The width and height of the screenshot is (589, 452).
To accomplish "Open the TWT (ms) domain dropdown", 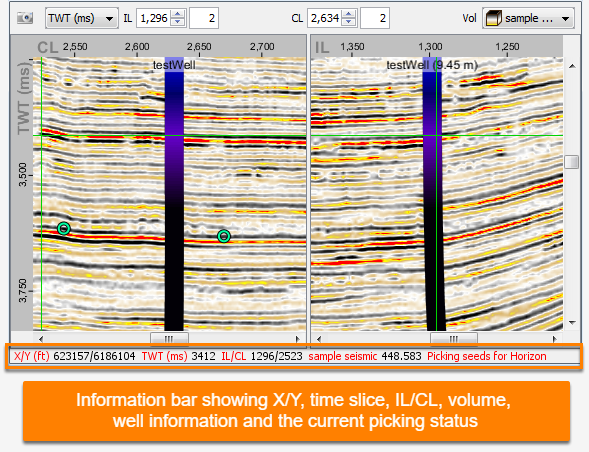I will 82,18.
